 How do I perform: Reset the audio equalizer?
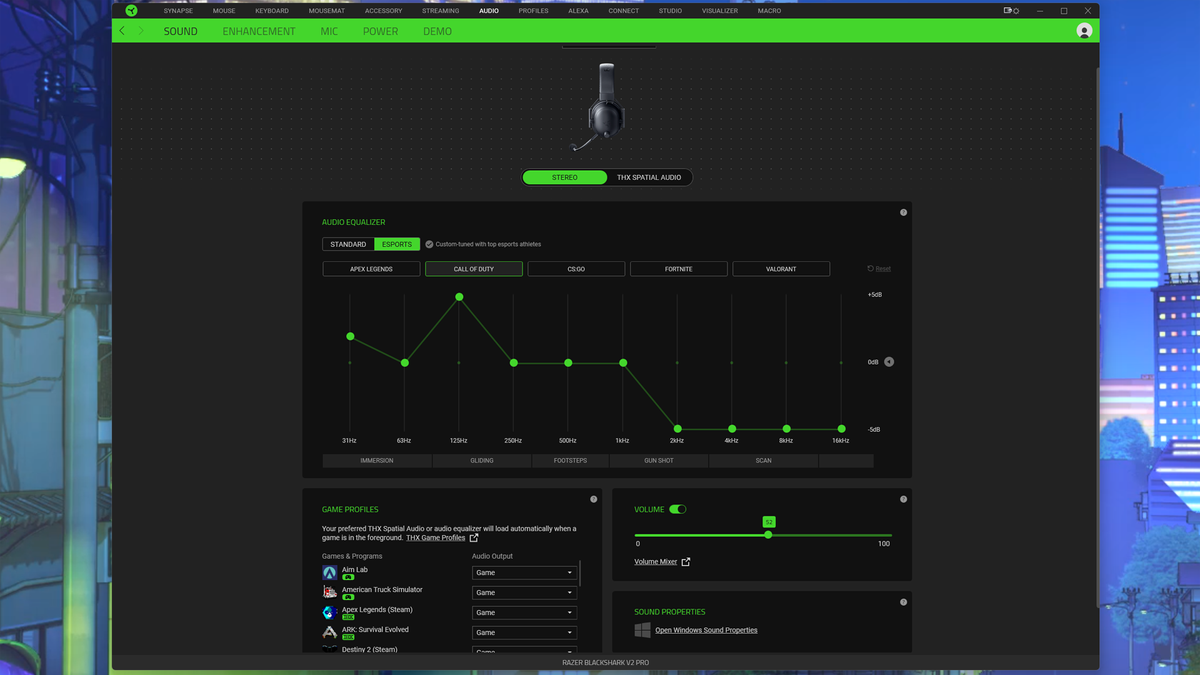pos(879,269)
